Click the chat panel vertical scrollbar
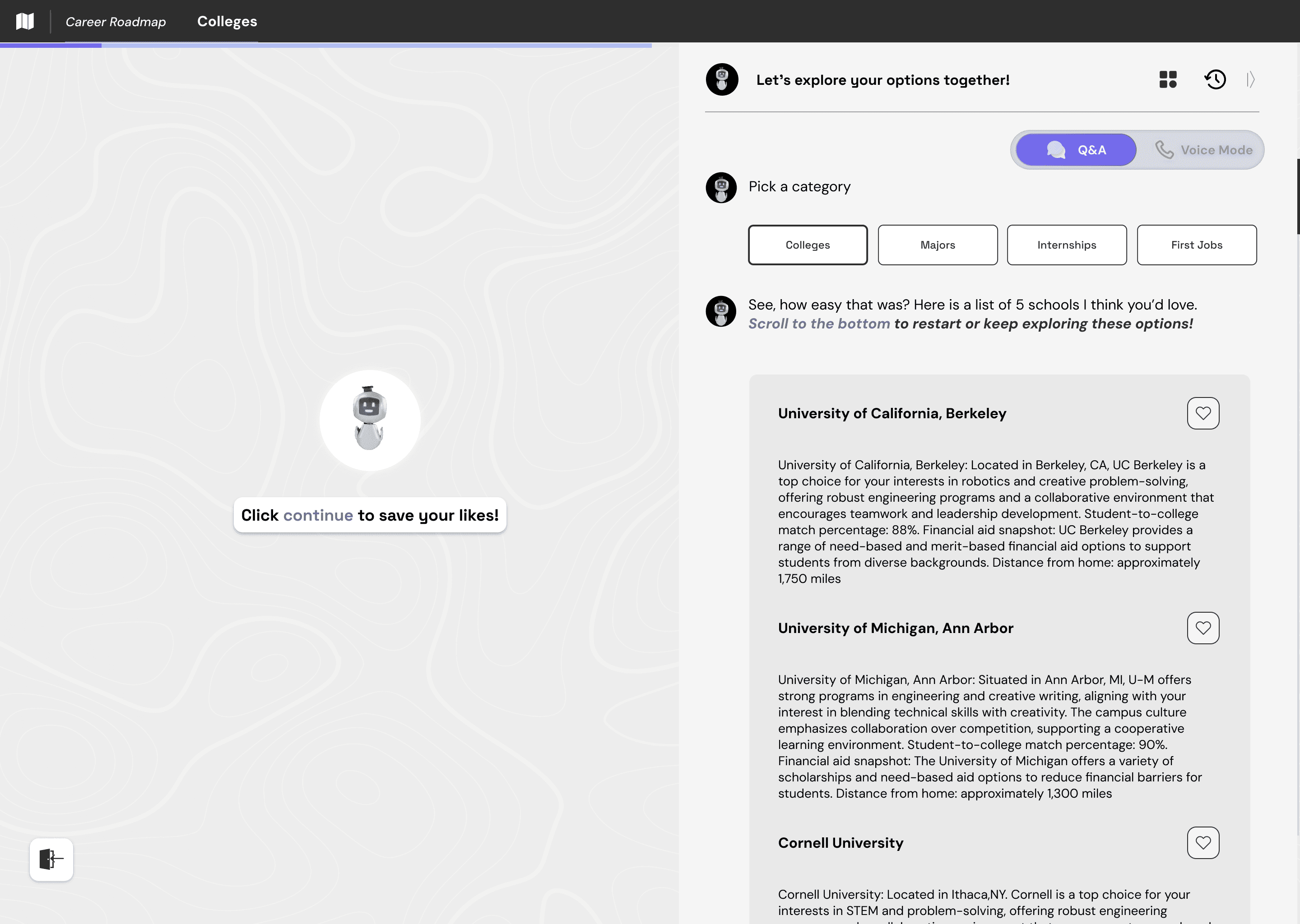The width and height of the screenshot is (1300, 924). point(1298,196)
